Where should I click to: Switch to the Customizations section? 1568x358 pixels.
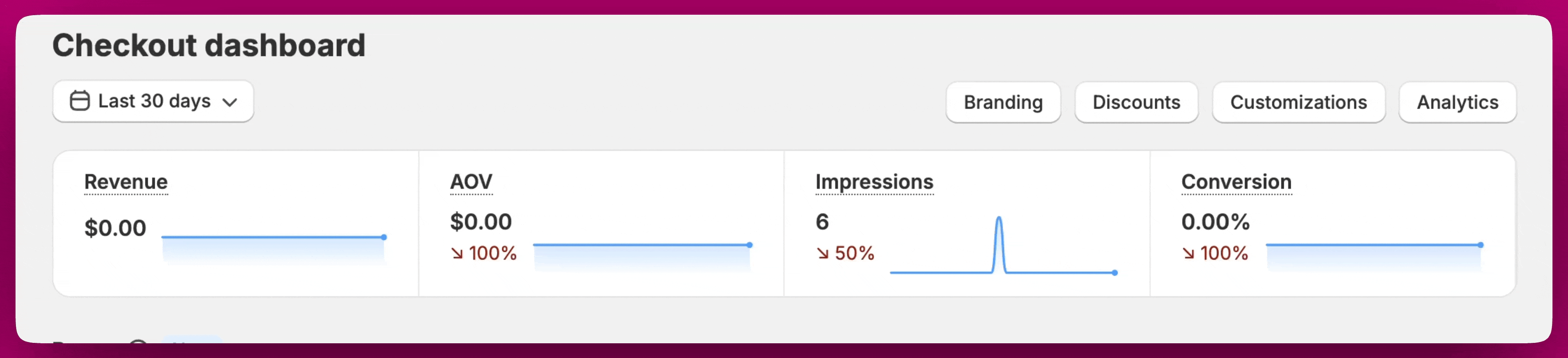[x=1298, y=102]
